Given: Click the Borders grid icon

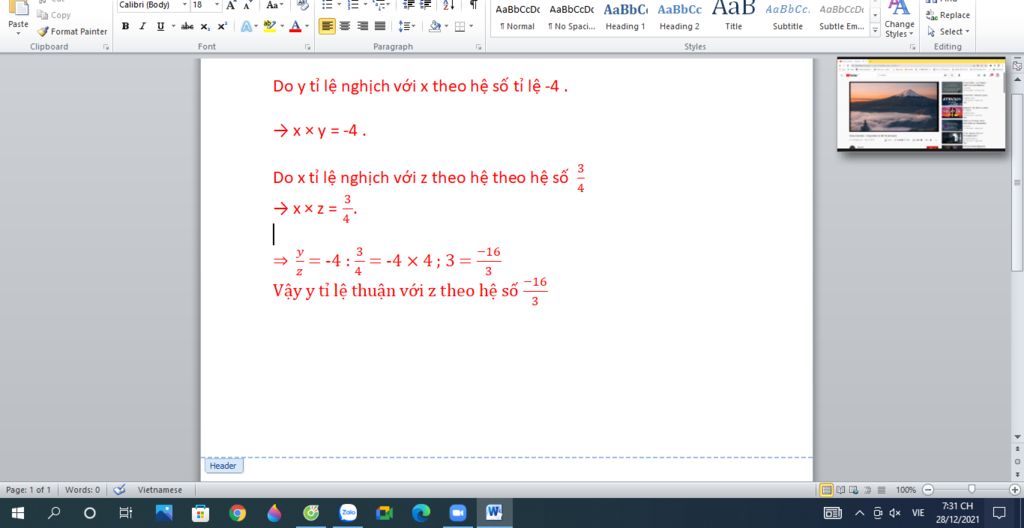Looking at the screenshot, I should (460, 27).
